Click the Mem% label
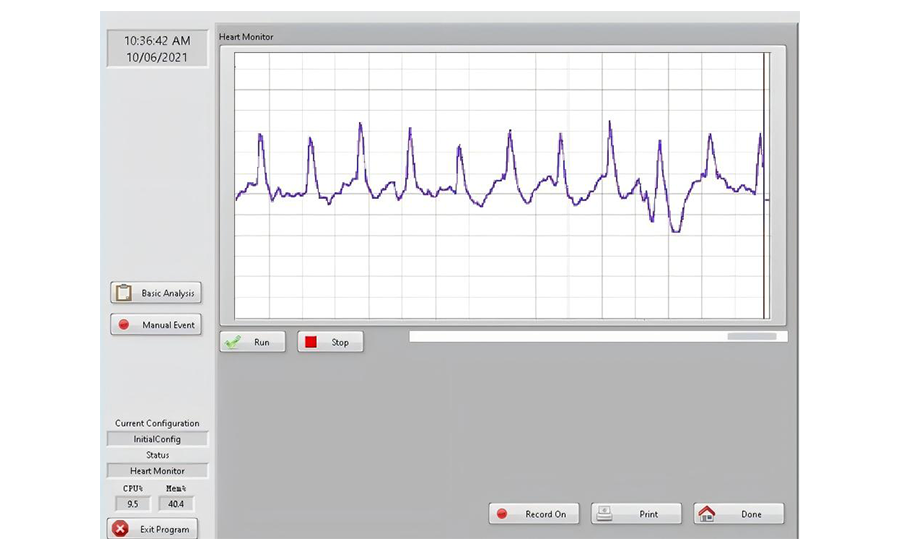 [x=176, y=489]
